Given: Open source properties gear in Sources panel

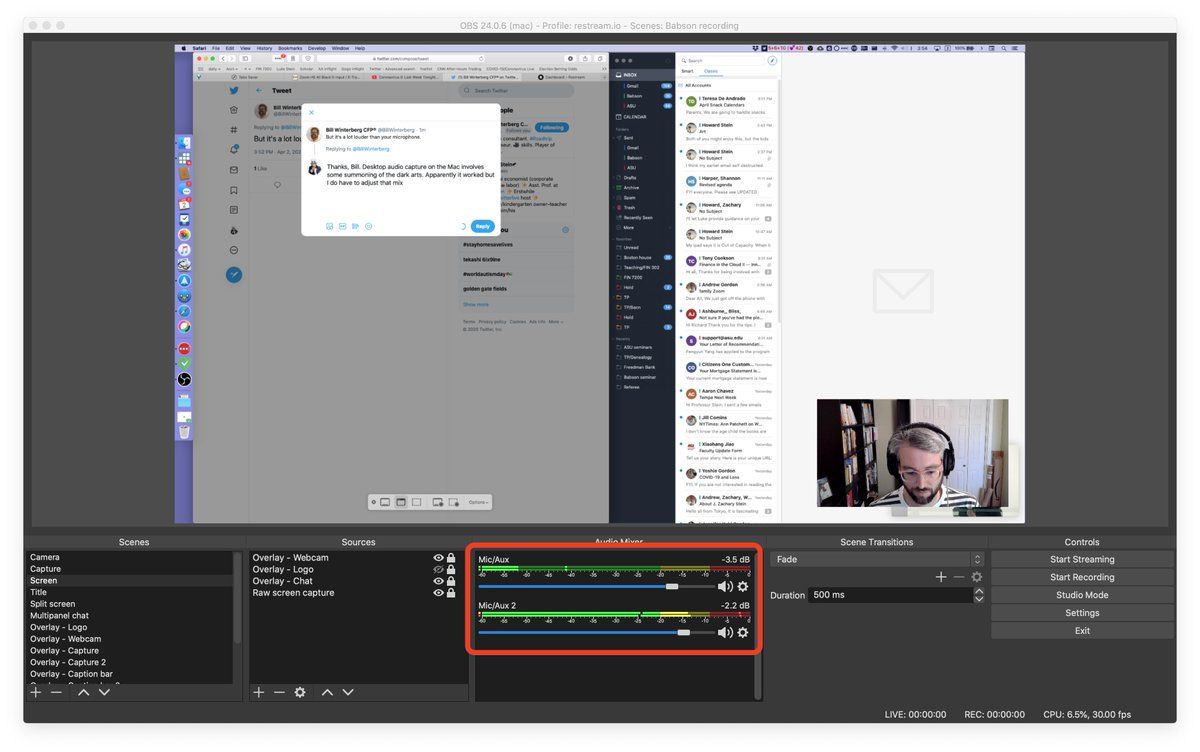Looking at the screenshot, I should coord(300,692).
